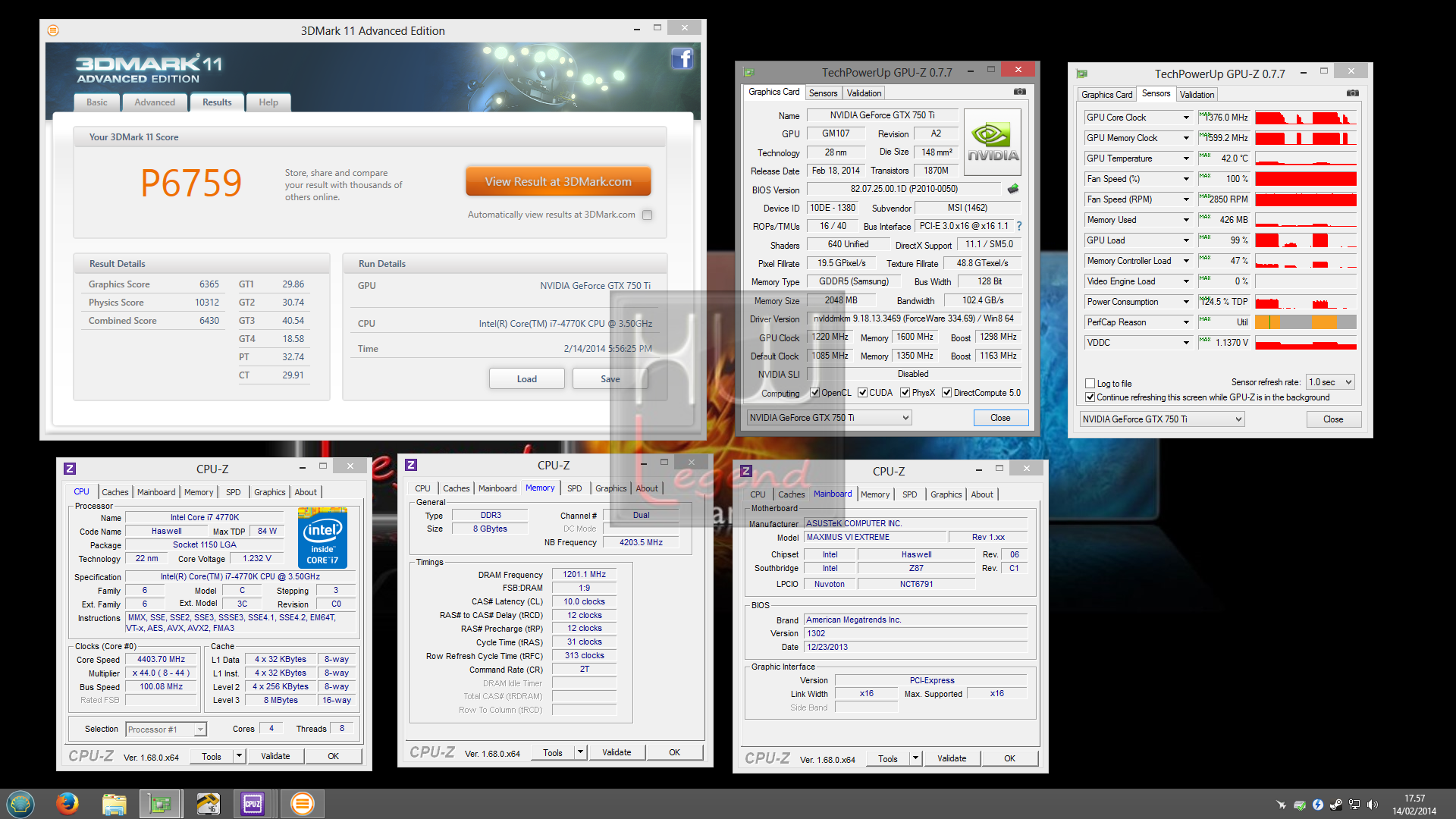1456x819 pixels.
Task: Open Help tab in 3DMark 11
Action: coord(268,102)
